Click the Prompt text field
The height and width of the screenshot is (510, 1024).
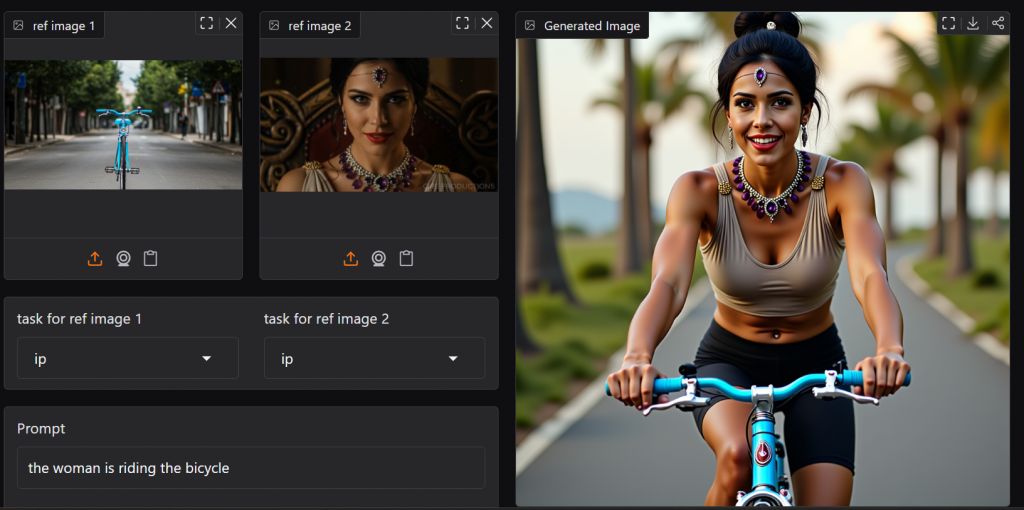tap(250, 468)
